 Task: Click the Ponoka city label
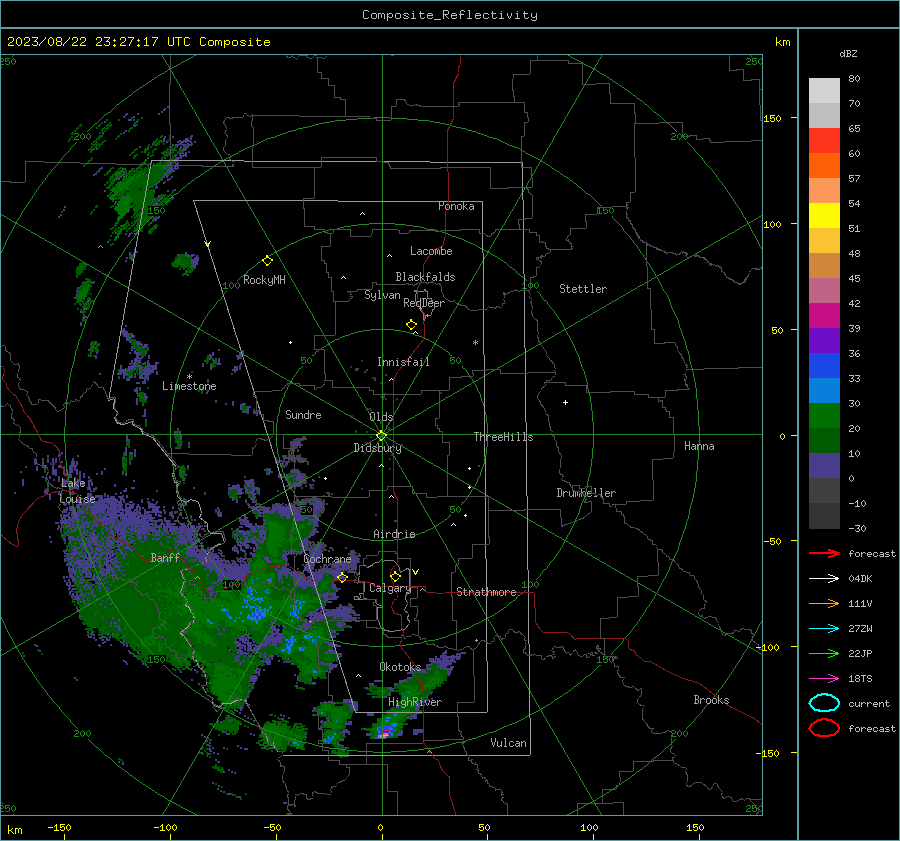(x=456, y=206)
